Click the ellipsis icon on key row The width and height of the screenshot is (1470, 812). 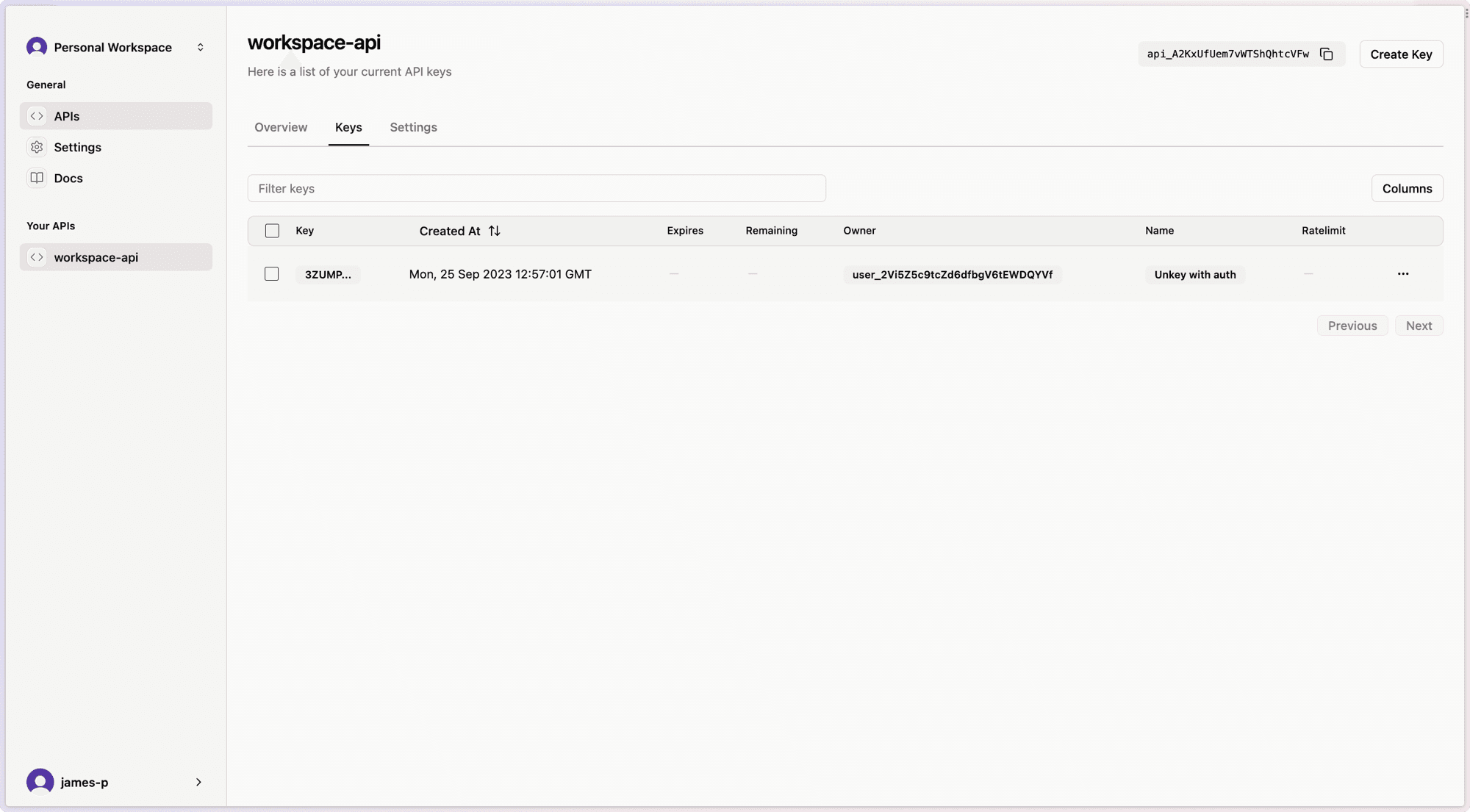click(1403, 274)
